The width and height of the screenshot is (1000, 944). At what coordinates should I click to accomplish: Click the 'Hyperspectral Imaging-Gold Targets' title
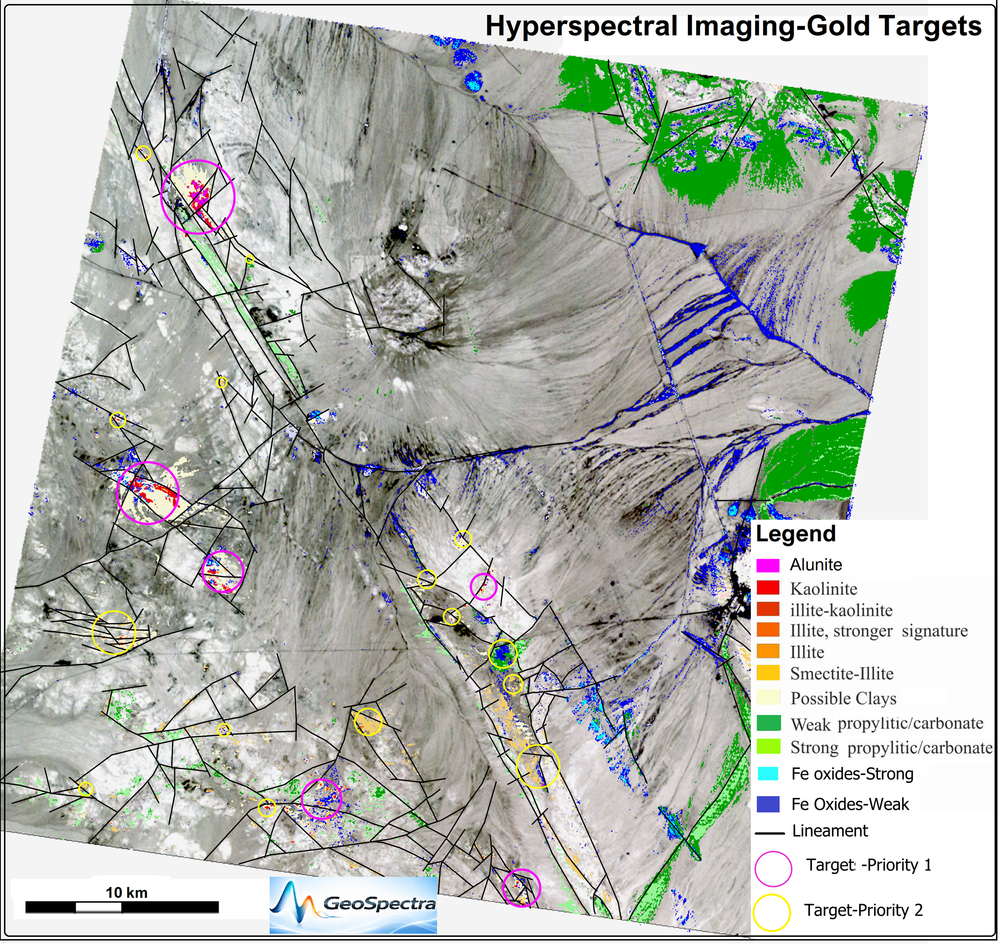tap(733, 26)
